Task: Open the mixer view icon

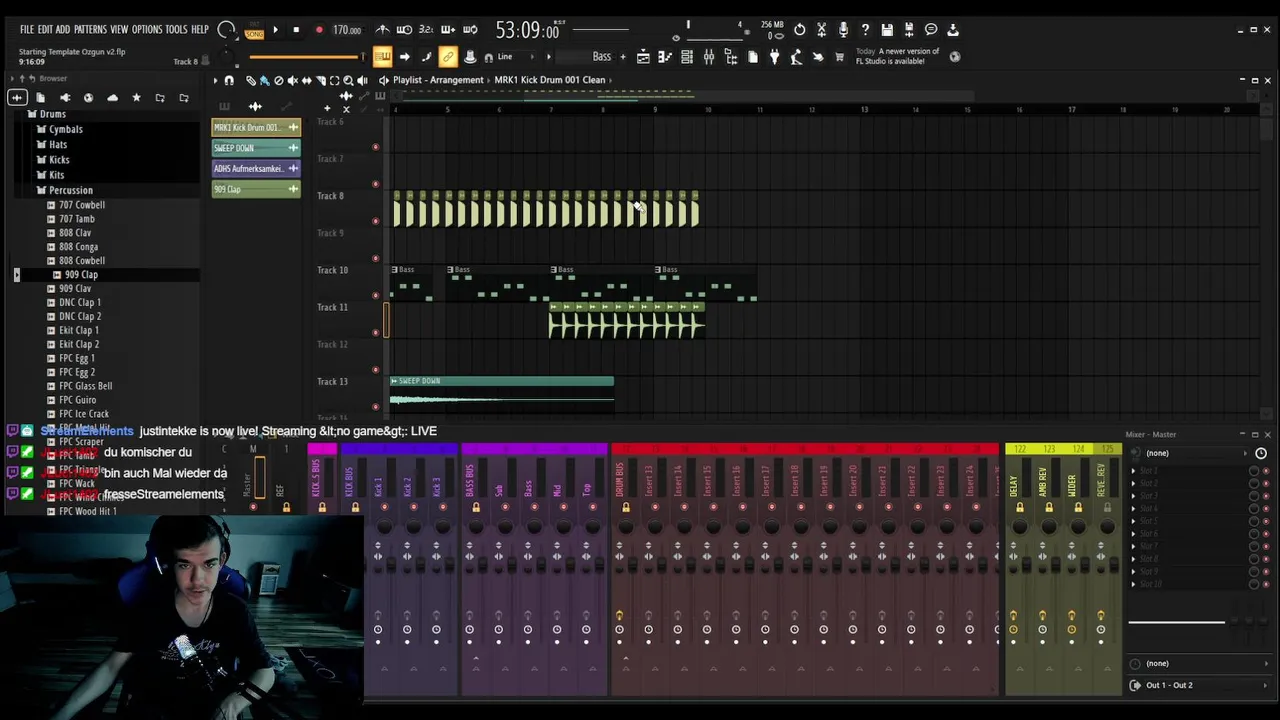Action: click(709, 57)
